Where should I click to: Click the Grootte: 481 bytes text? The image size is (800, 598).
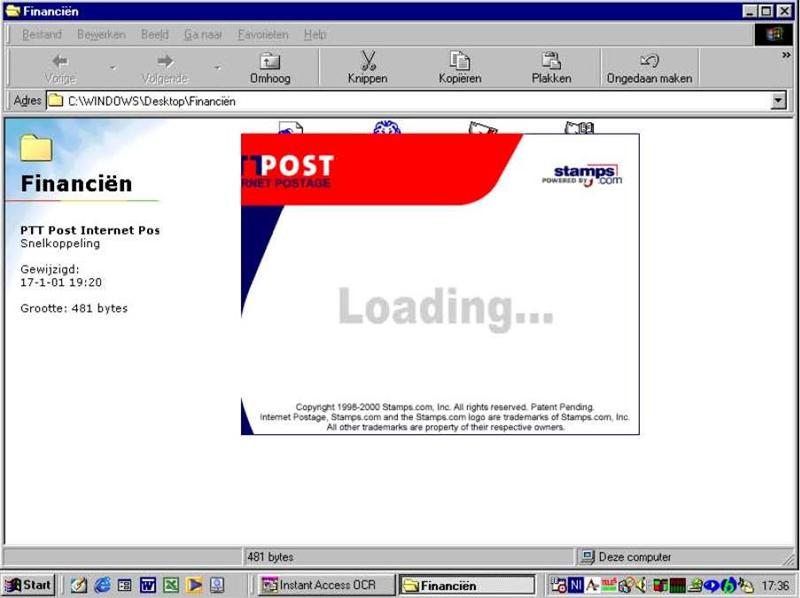pyautogui.click(x=74, y=308)
